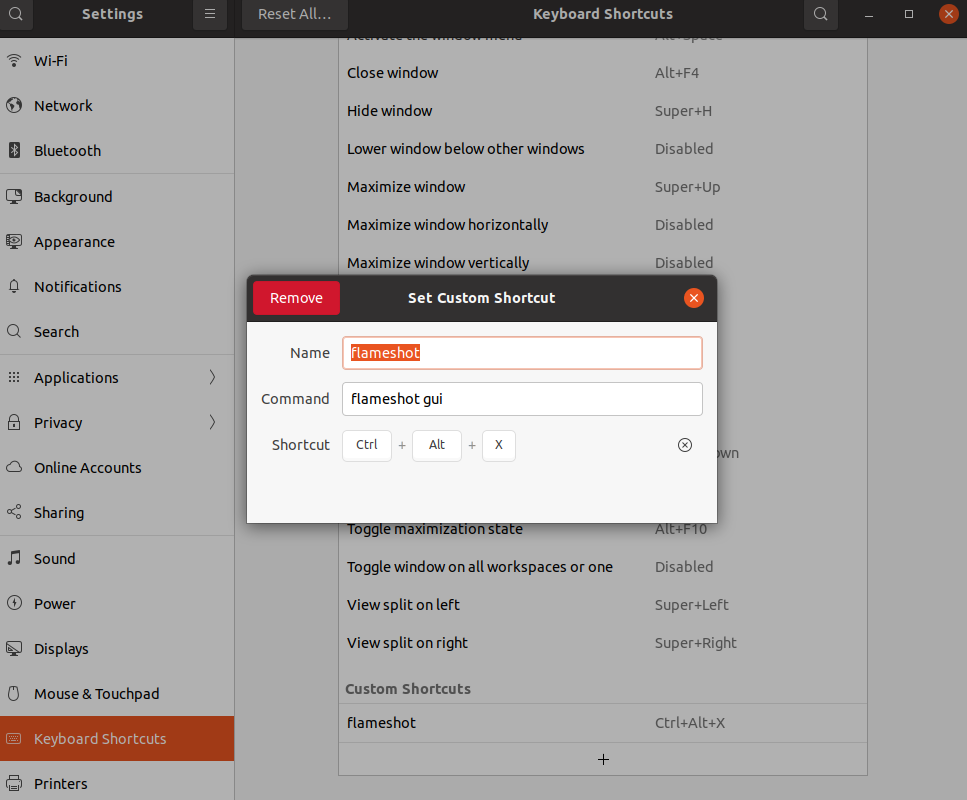Image resolution: width=967 pixels, height=800 pixels.
Task: Click the search icon in Keyboard Shortcuts header
Action: pos(820,14)
